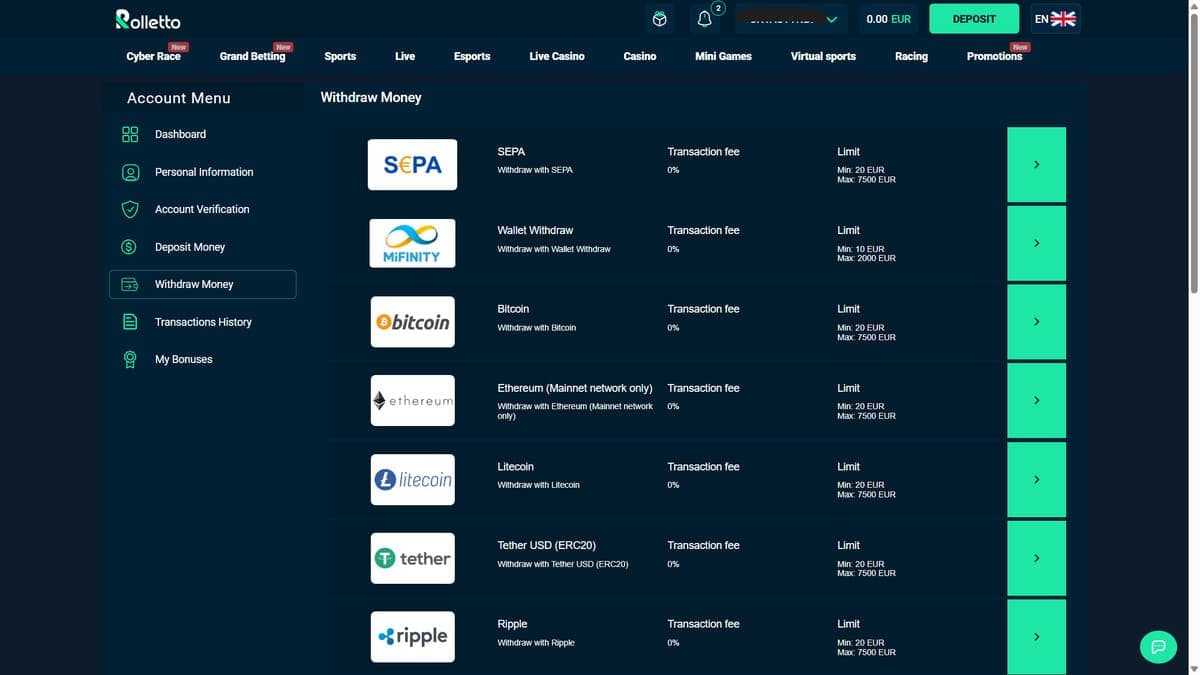Click the 'Wallet Withdraw' method title

click(x=535, y=230)
